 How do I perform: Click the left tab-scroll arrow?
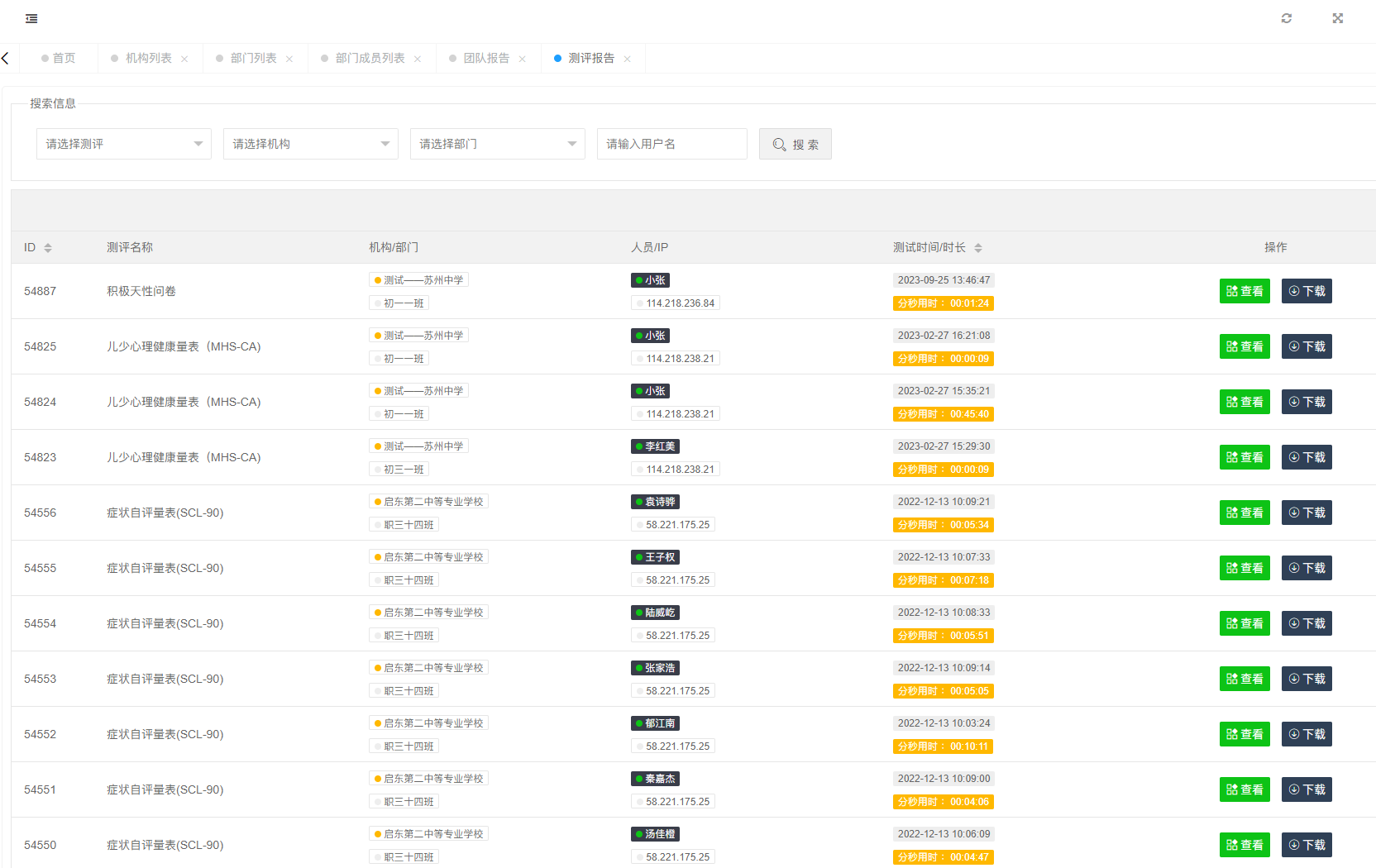pos(6,58)
